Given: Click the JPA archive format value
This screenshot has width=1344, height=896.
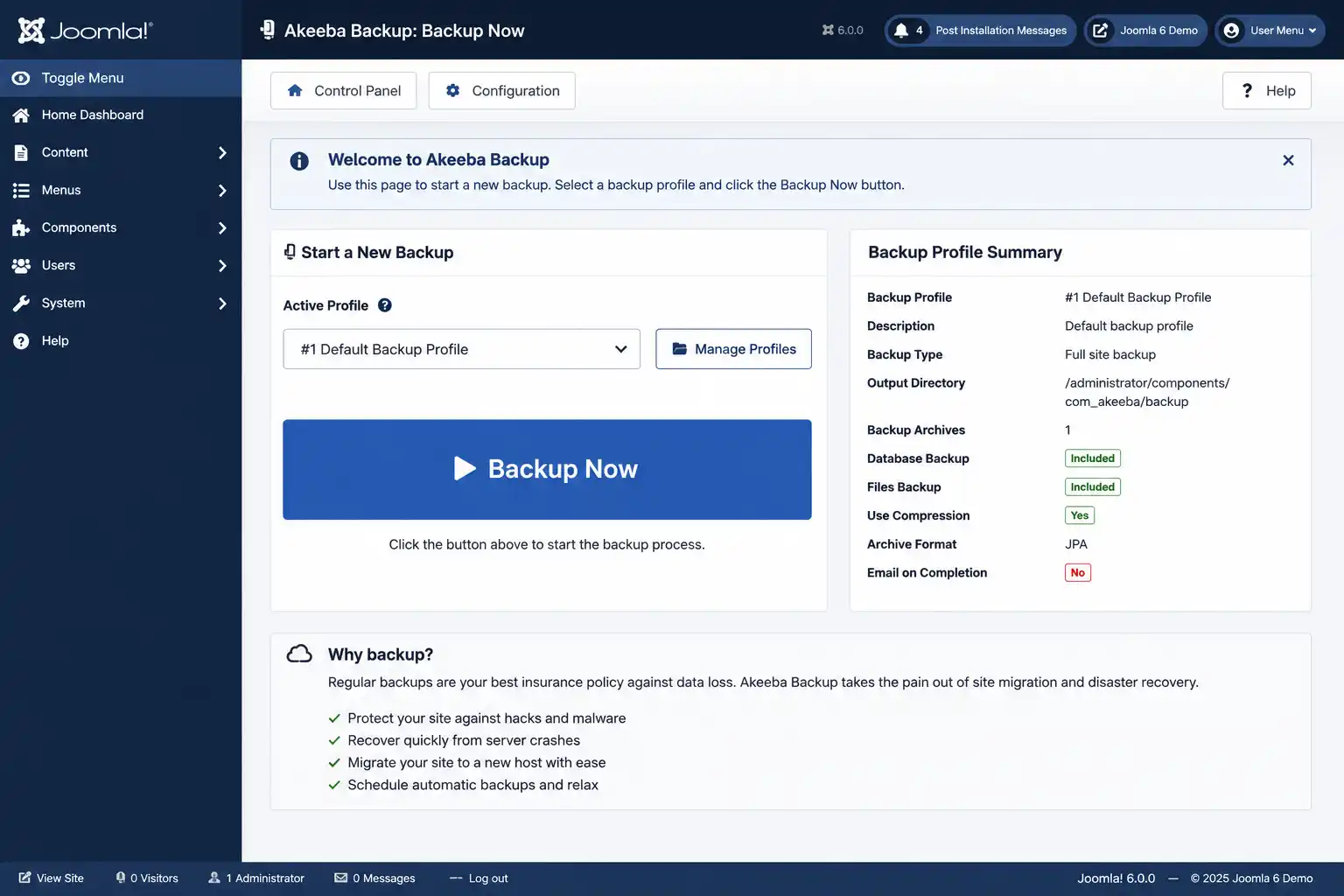Looking at the screenshot, I should (1076, 544).
